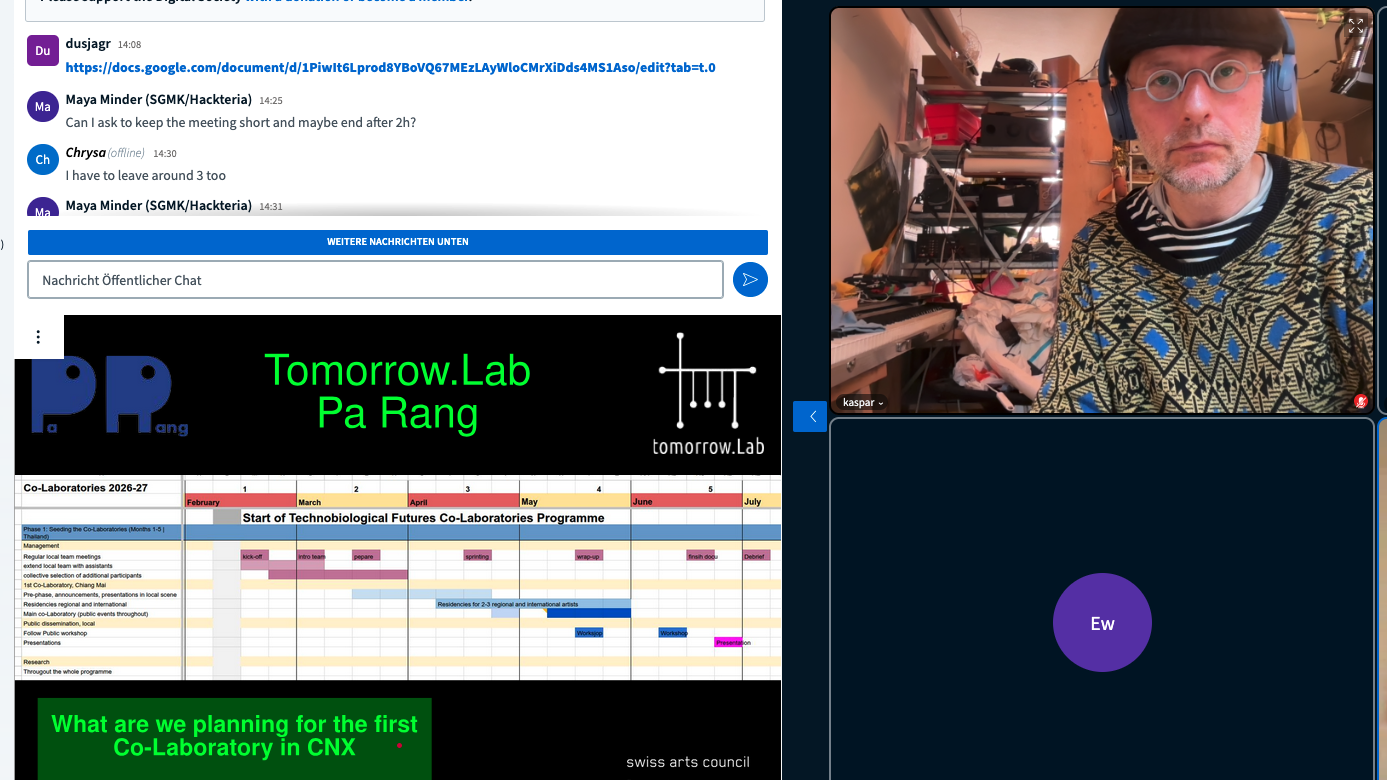The height and width of the screenshot is (780, 1387).
Task: Go to previous webcam page with left arrow
Action: pos(810,416)
